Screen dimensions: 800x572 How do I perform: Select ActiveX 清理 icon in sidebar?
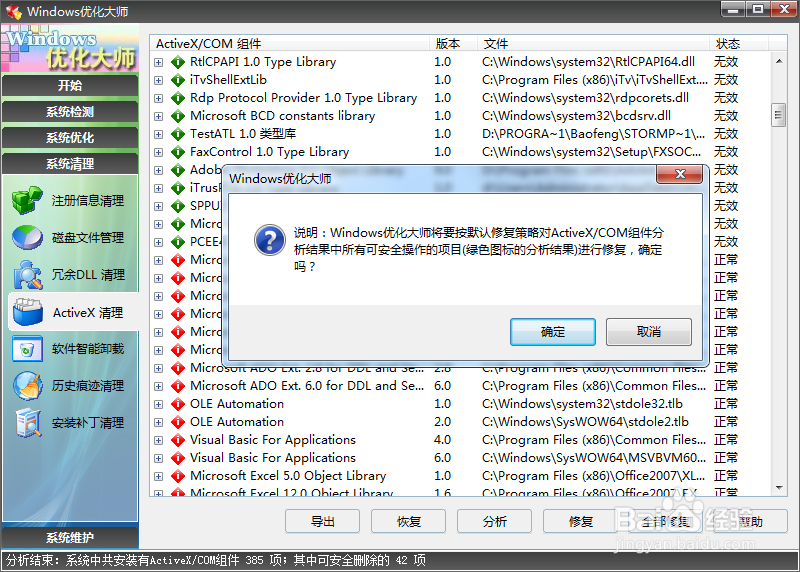click(x=28, y=312)
